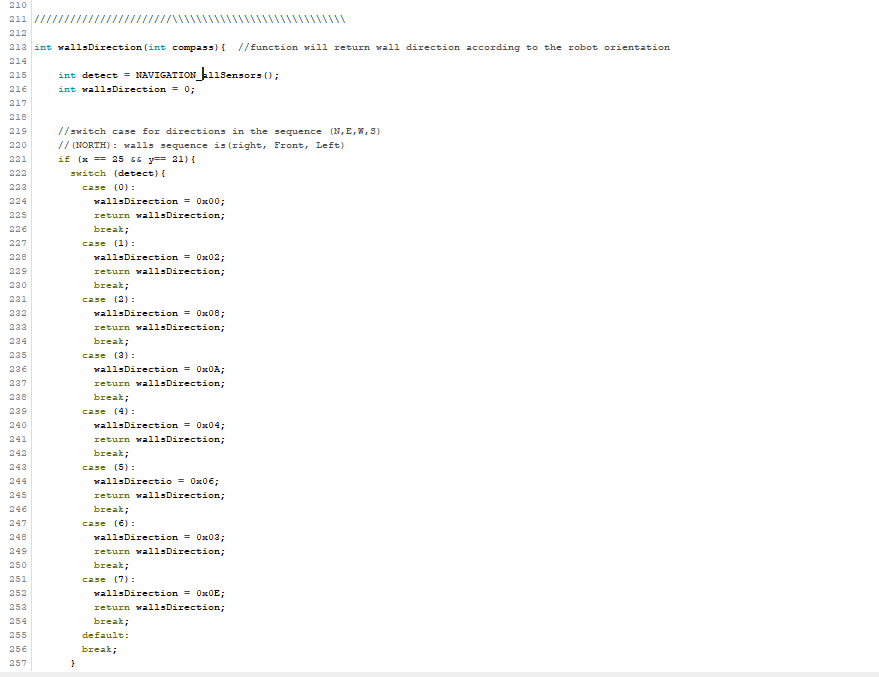Click the 'break;' statement on line 254
This screenshot has width=879, height=677.
pos(111,622)
